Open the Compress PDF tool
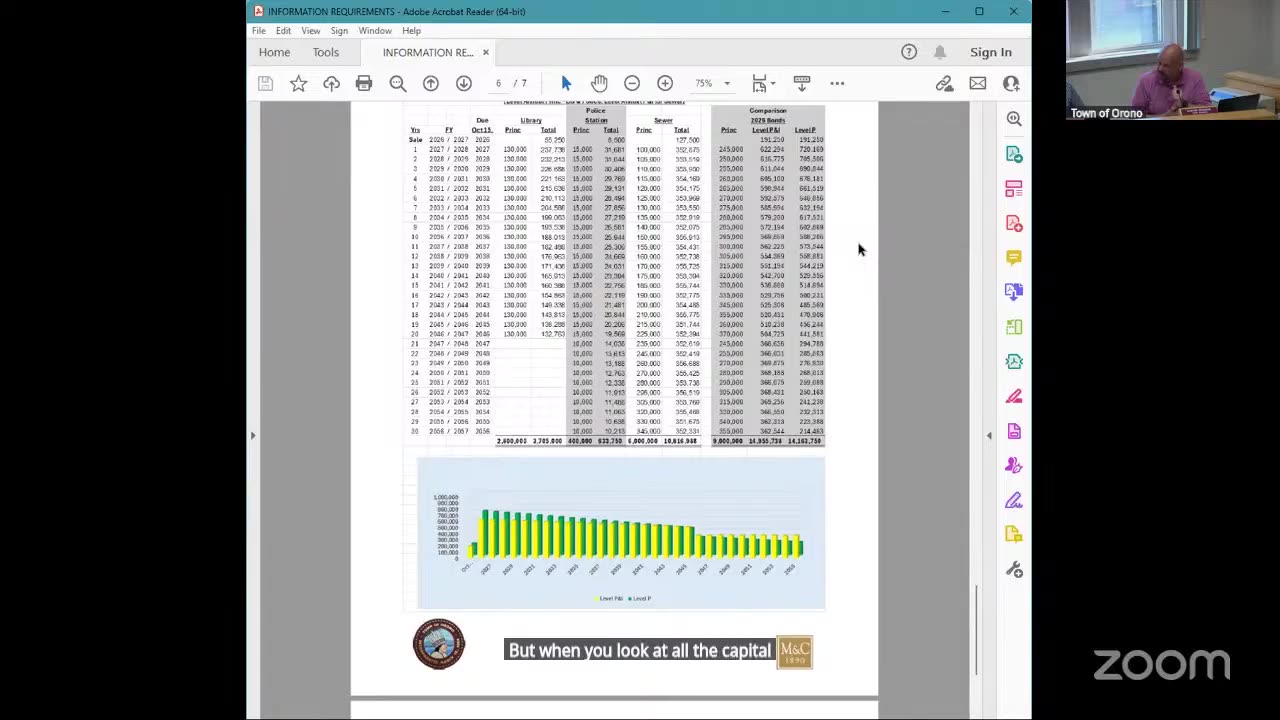Image resolution: width=1280 pixels, height=720 pixels. [1014, 362]
